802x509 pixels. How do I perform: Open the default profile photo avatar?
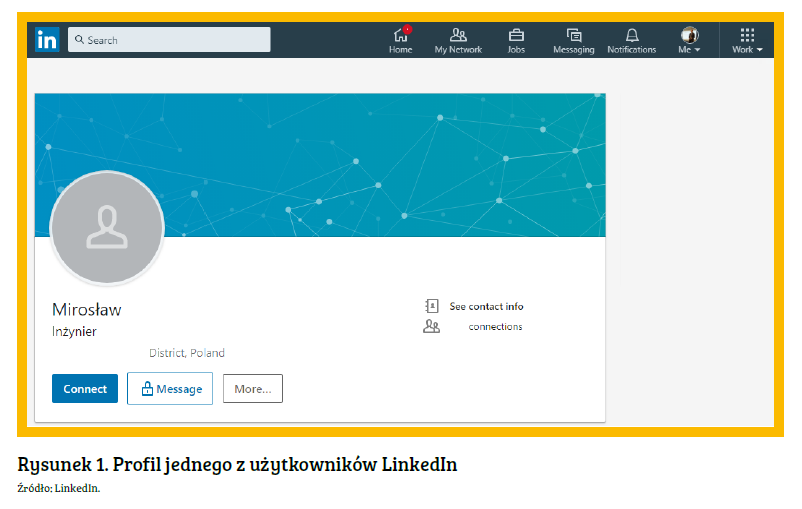point(107,228)
